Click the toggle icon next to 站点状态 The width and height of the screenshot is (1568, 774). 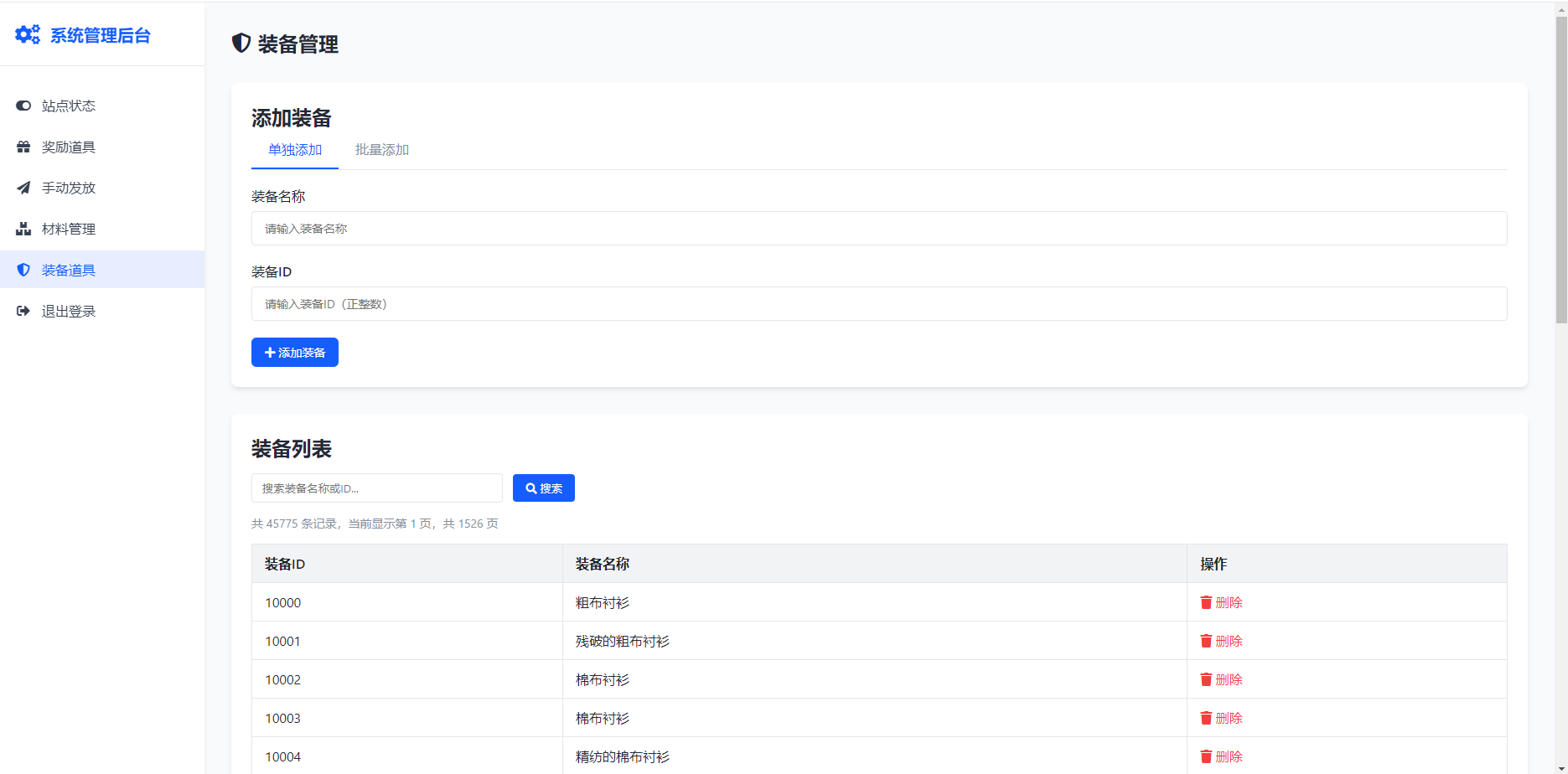(23, 106)
